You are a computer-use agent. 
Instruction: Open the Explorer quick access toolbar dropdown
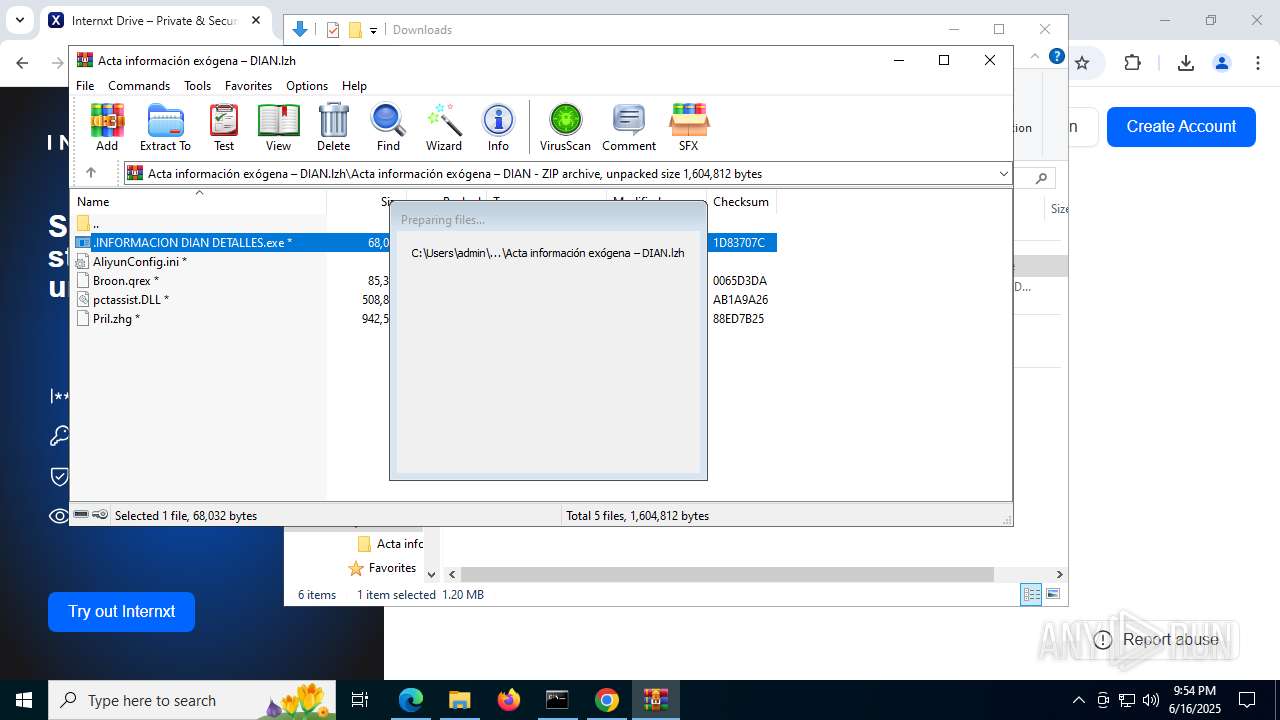tap(373, 30)
